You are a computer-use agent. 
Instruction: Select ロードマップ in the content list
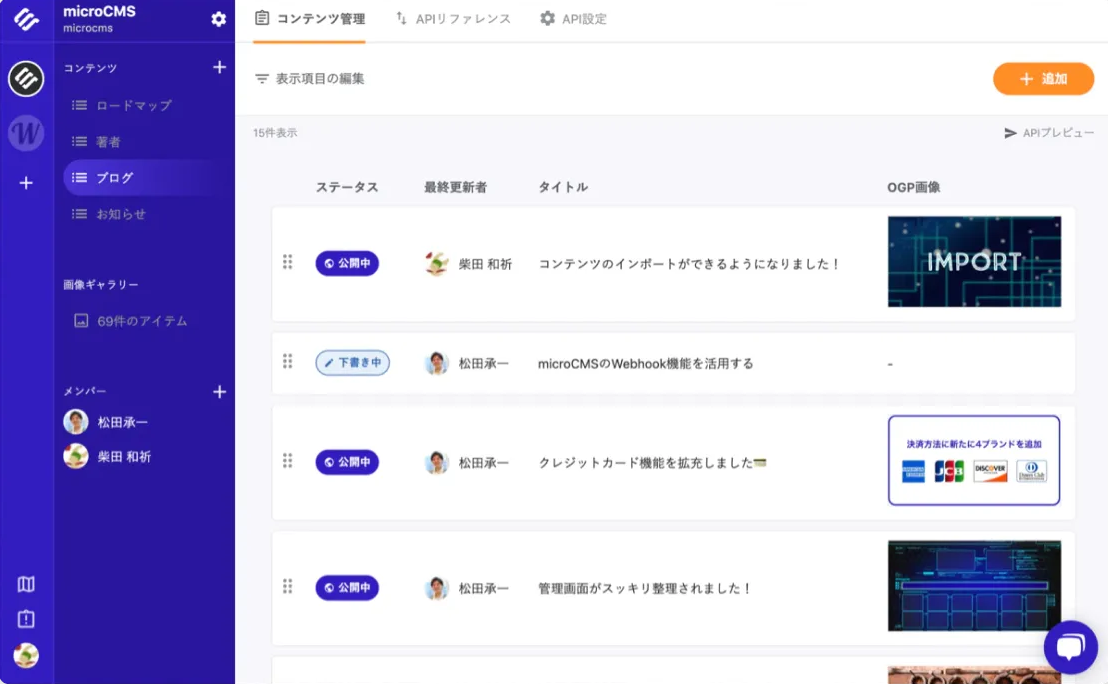pos(133,105)
